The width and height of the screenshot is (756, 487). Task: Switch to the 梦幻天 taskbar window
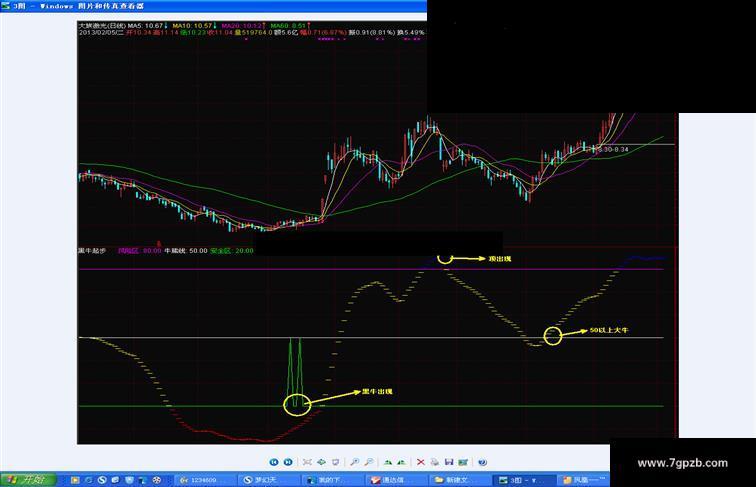268,480
